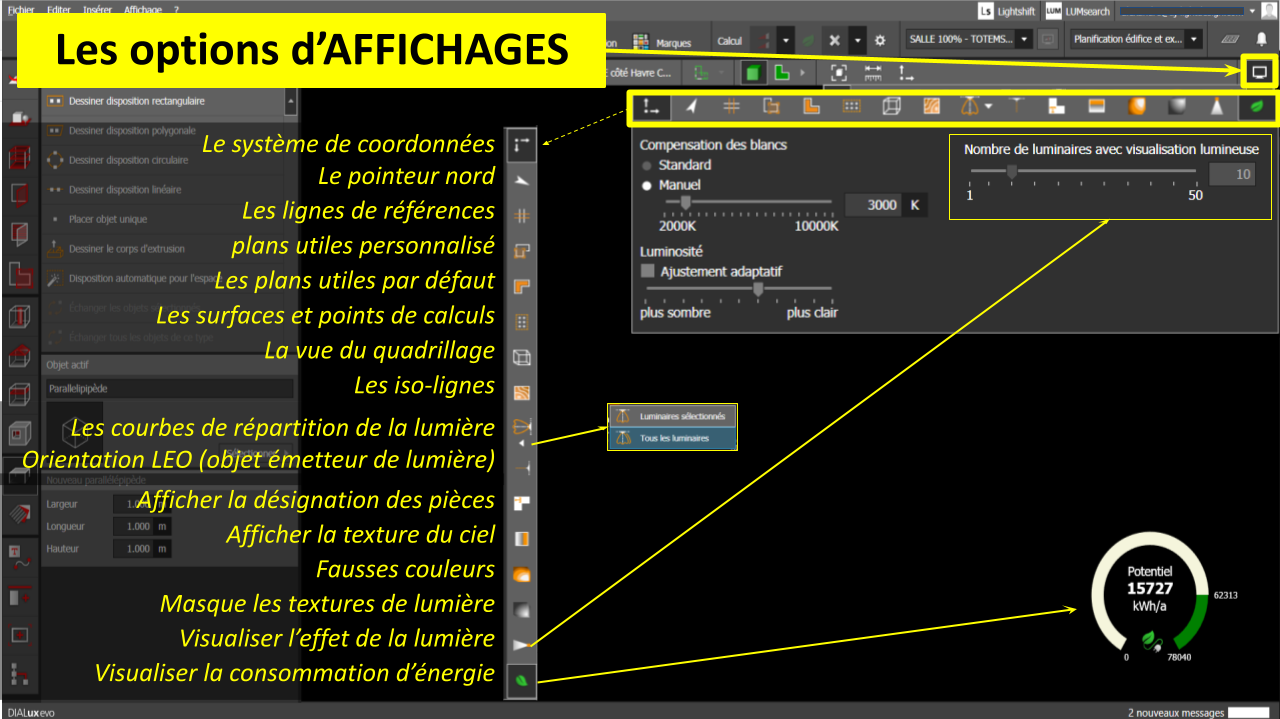Toggle LEO orientation icon in horizontal display bar
This screenshot has height=719, width=1280.
[1016, 107]
